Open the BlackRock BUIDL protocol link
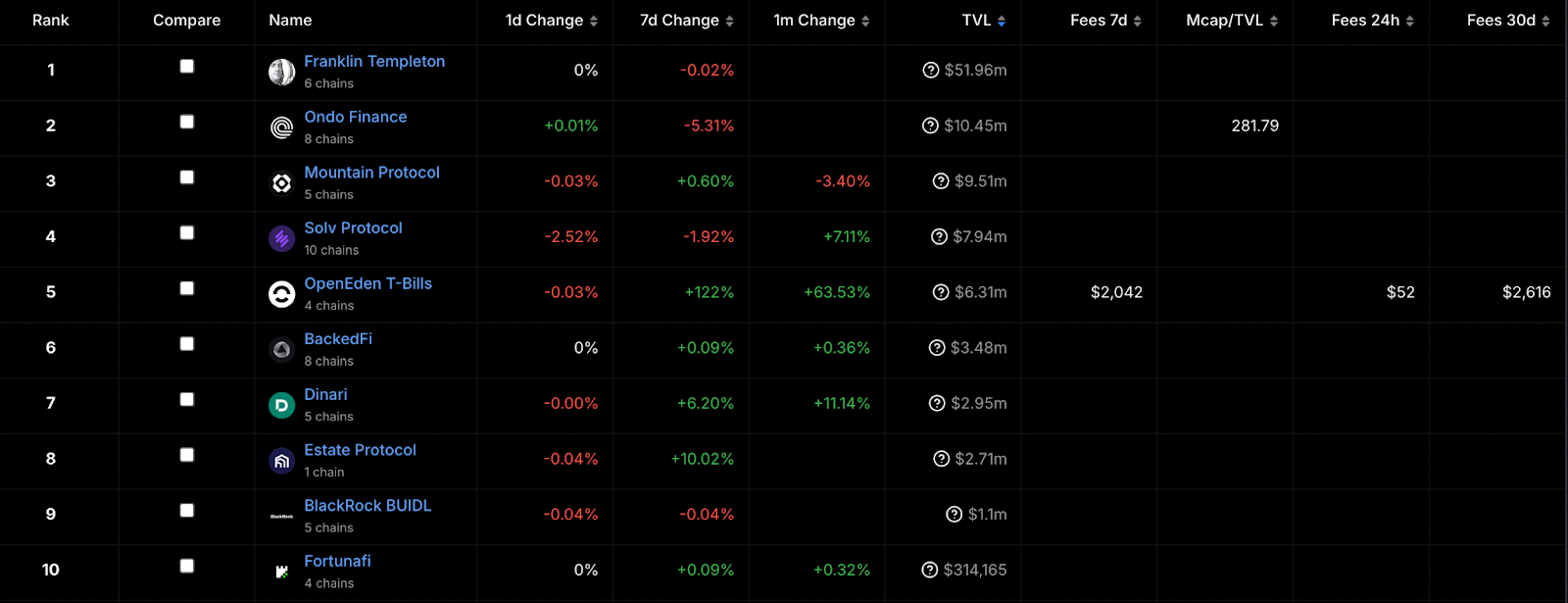 pyautogui.click(x=367, y=506)
